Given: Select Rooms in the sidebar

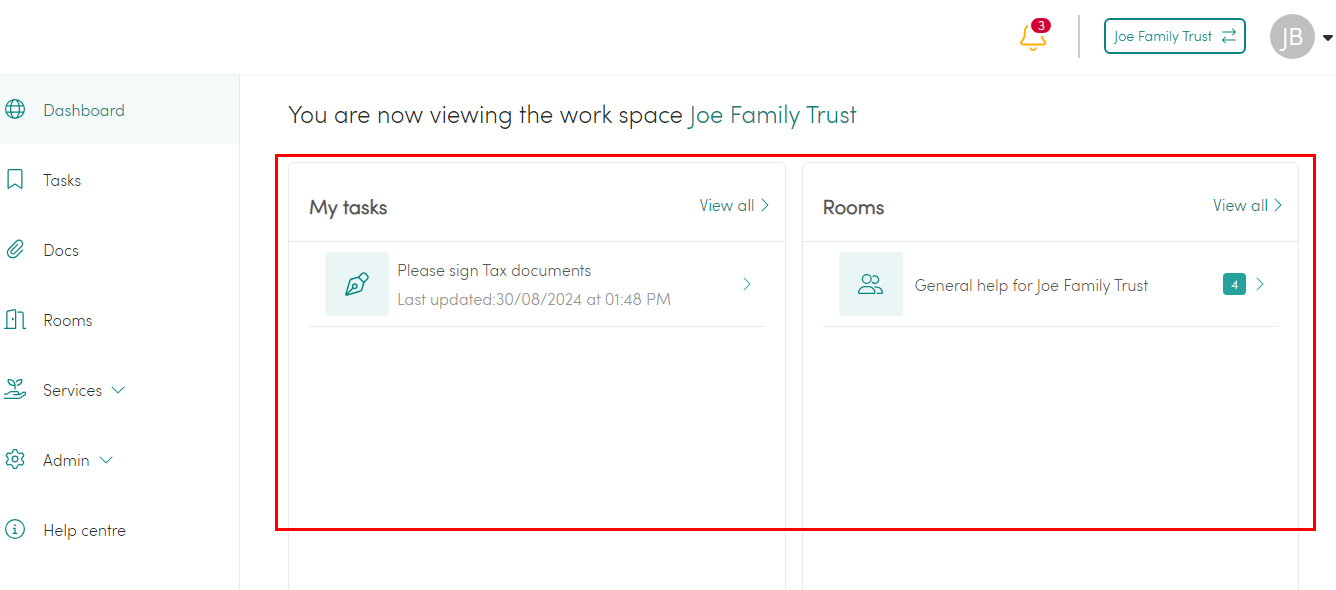Looking at the screenshot, I should click(68, 320).
